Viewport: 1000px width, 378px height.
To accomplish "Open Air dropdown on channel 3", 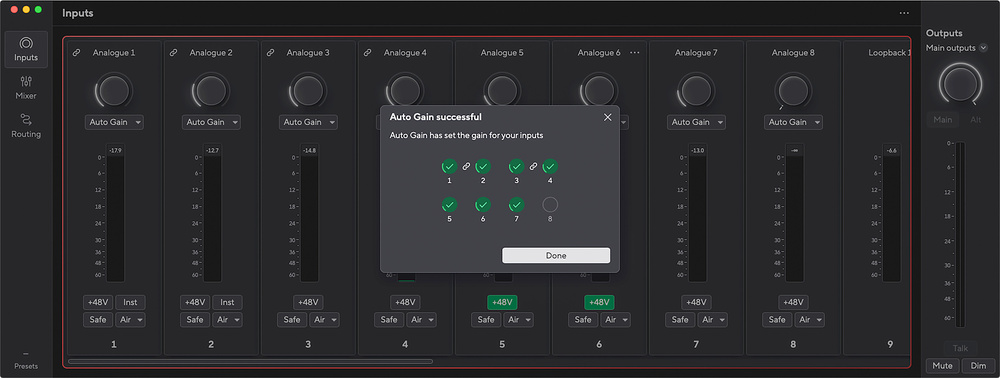I will 325,319.
